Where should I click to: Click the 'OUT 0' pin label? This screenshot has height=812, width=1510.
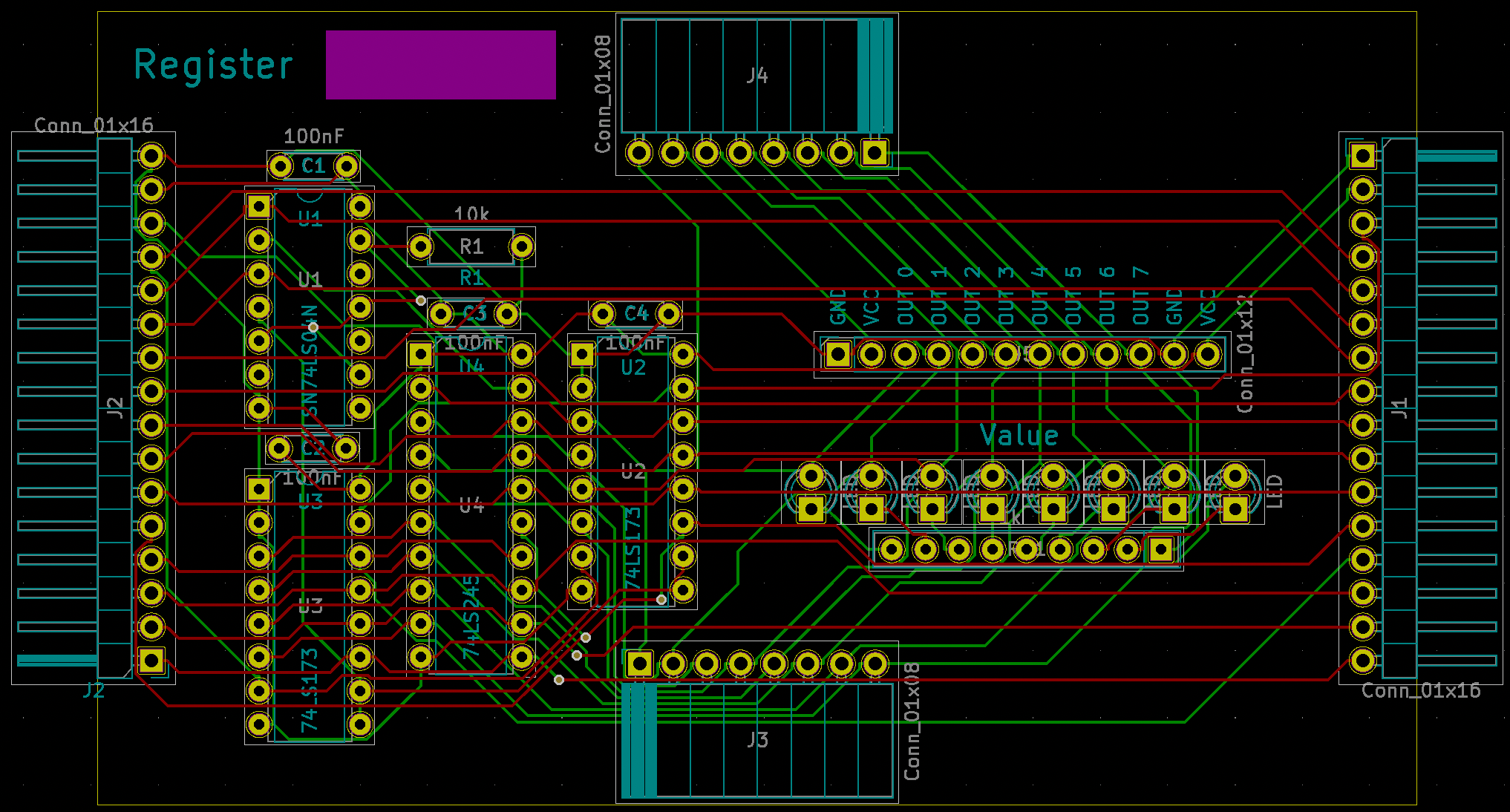[x=905, y=295]
